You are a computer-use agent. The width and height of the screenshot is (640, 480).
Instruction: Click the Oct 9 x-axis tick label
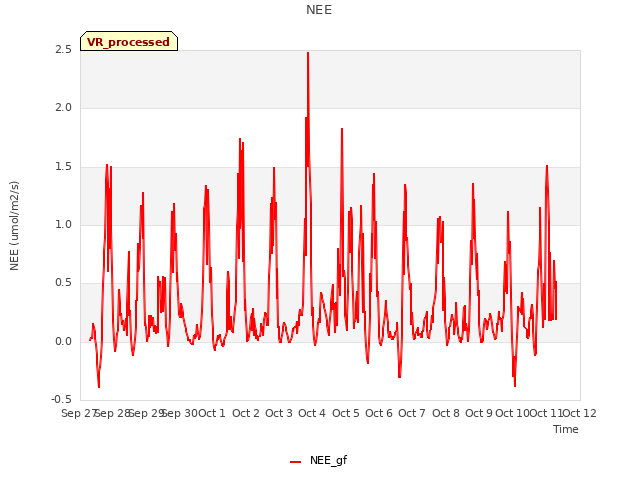[479, 413]
